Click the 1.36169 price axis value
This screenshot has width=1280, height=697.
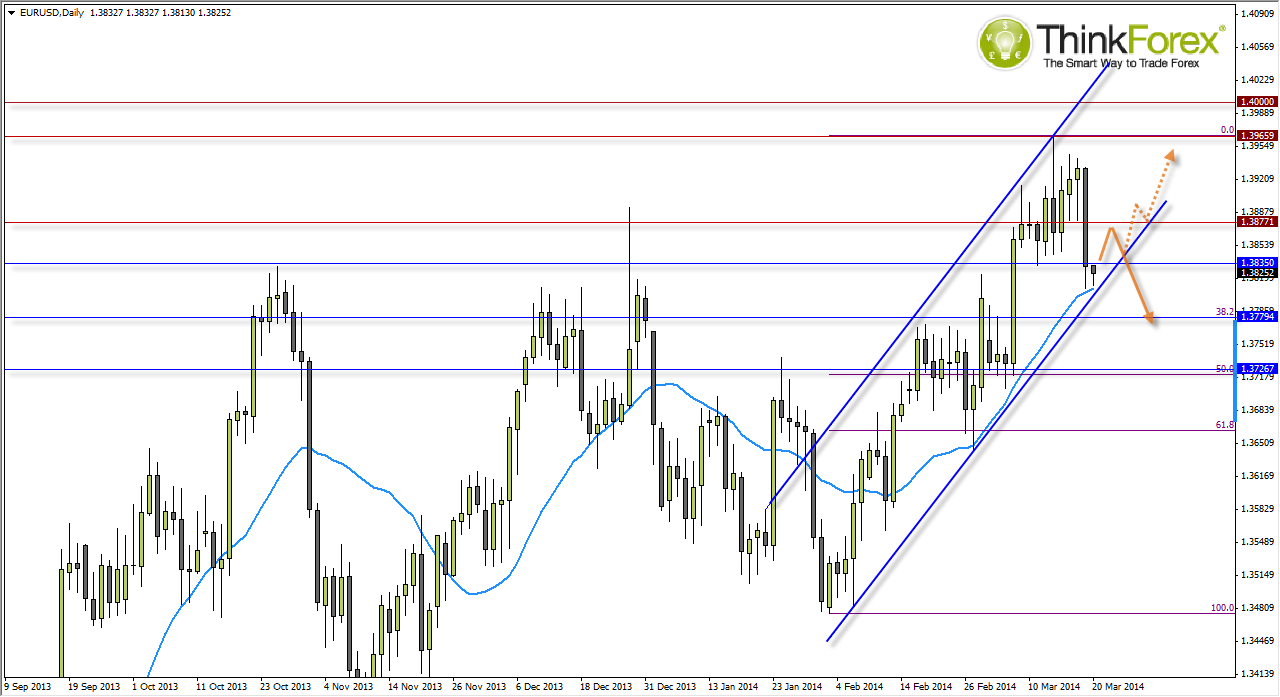click(1258, 476)
